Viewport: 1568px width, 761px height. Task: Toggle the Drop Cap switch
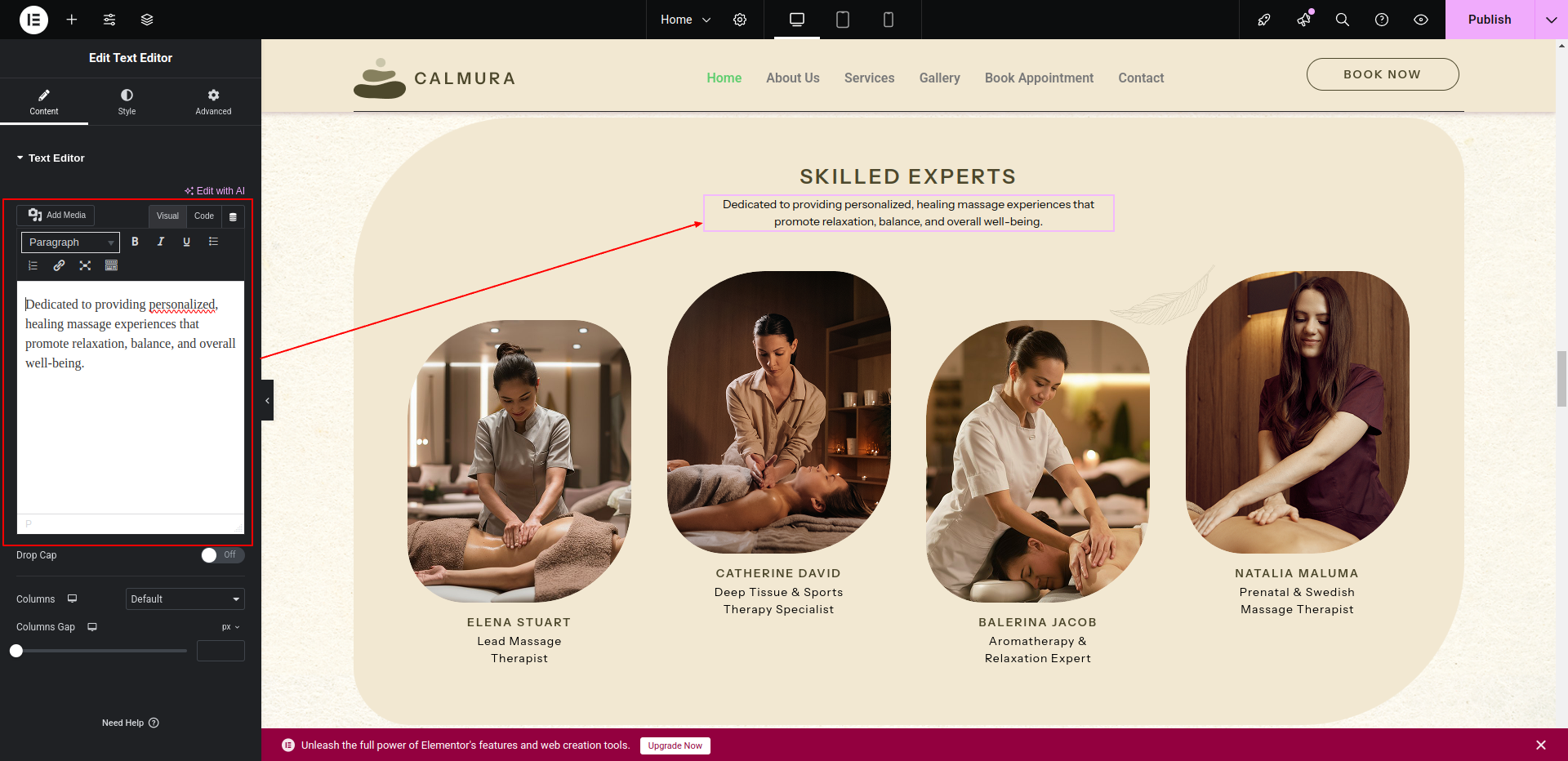coord(222,555)
